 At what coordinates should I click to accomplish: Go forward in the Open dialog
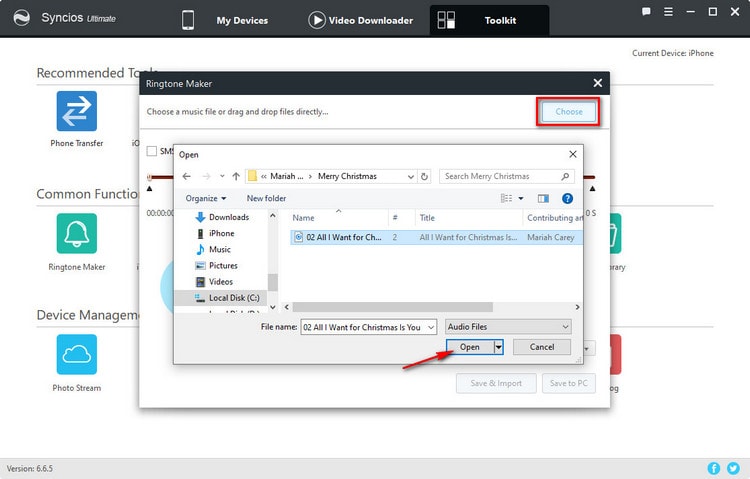click(x=206, y=177)
